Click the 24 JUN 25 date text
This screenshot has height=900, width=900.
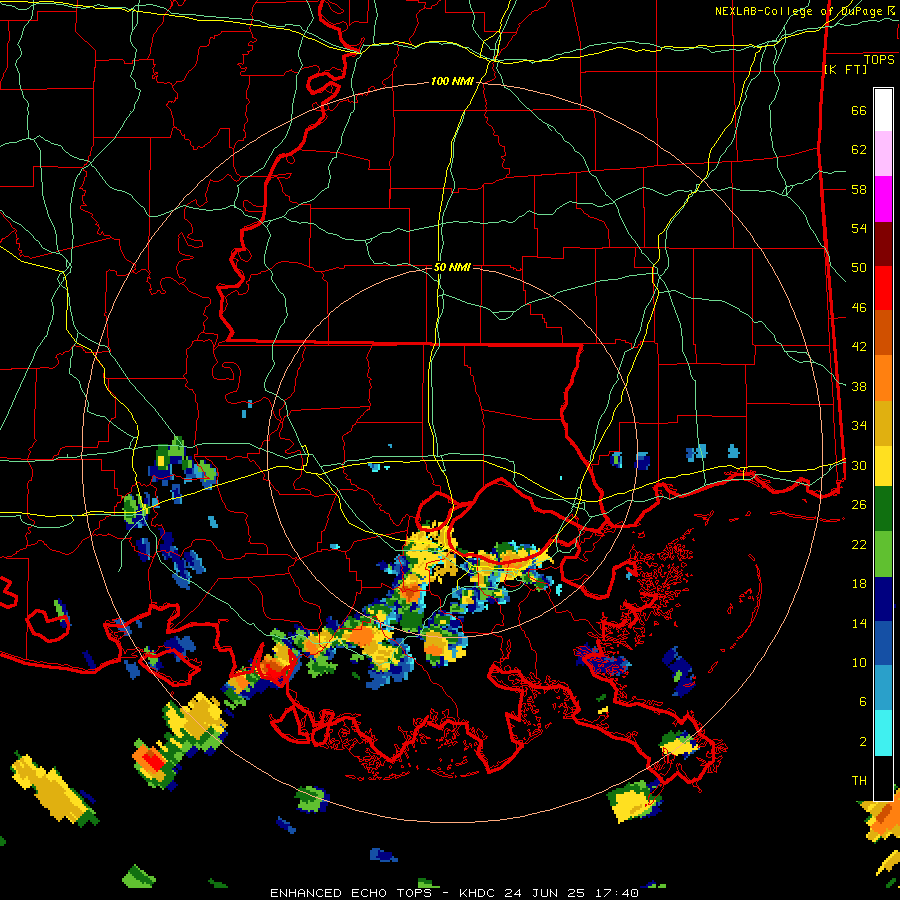coord(544,893)
